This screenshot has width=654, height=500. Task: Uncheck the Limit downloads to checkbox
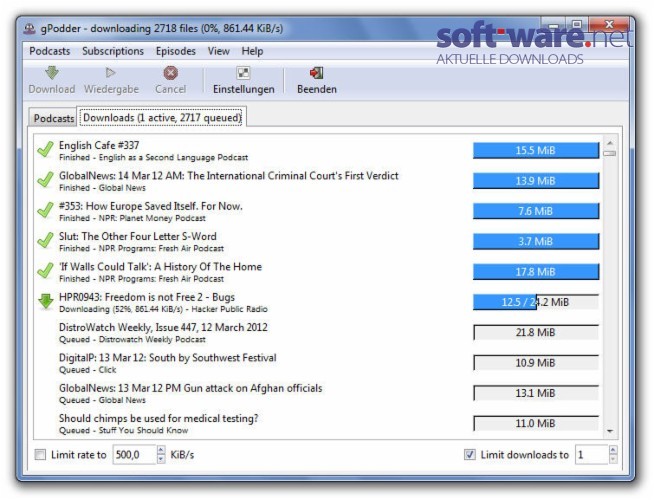point(470,455)
